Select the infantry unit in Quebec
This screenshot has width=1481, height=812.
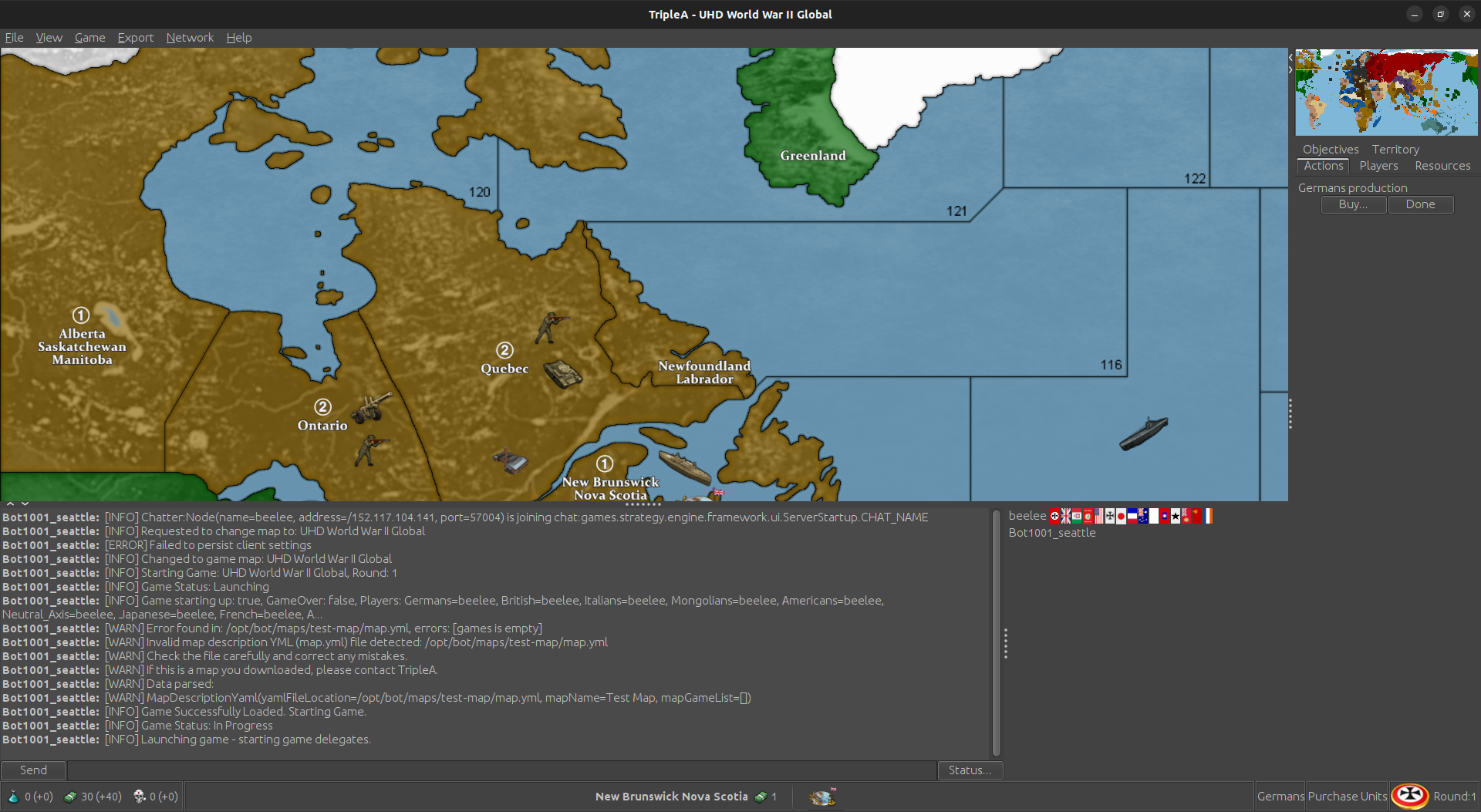click(x=551, y=327)
